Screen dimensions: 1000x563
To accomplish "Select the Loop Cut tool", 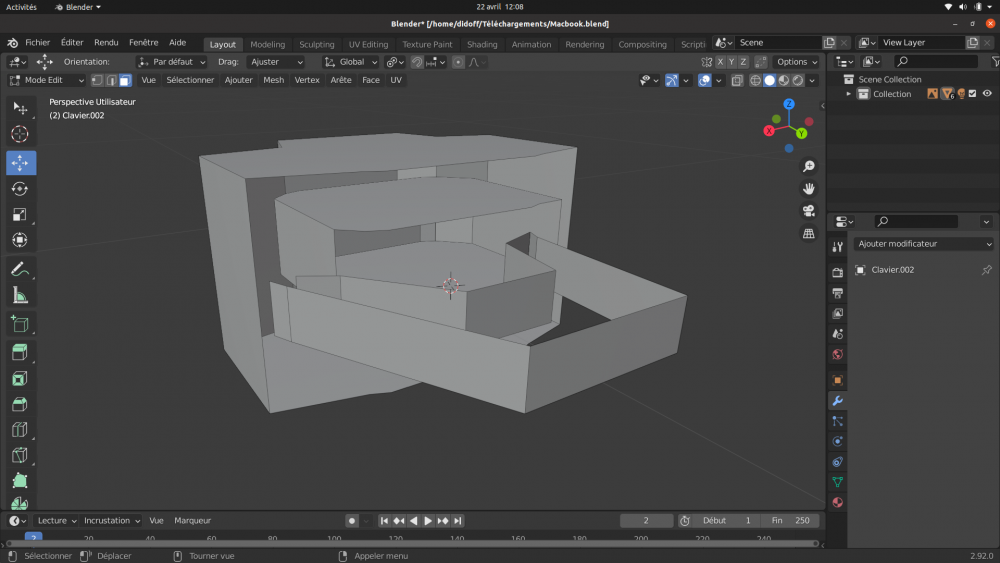I will (20, 429).
